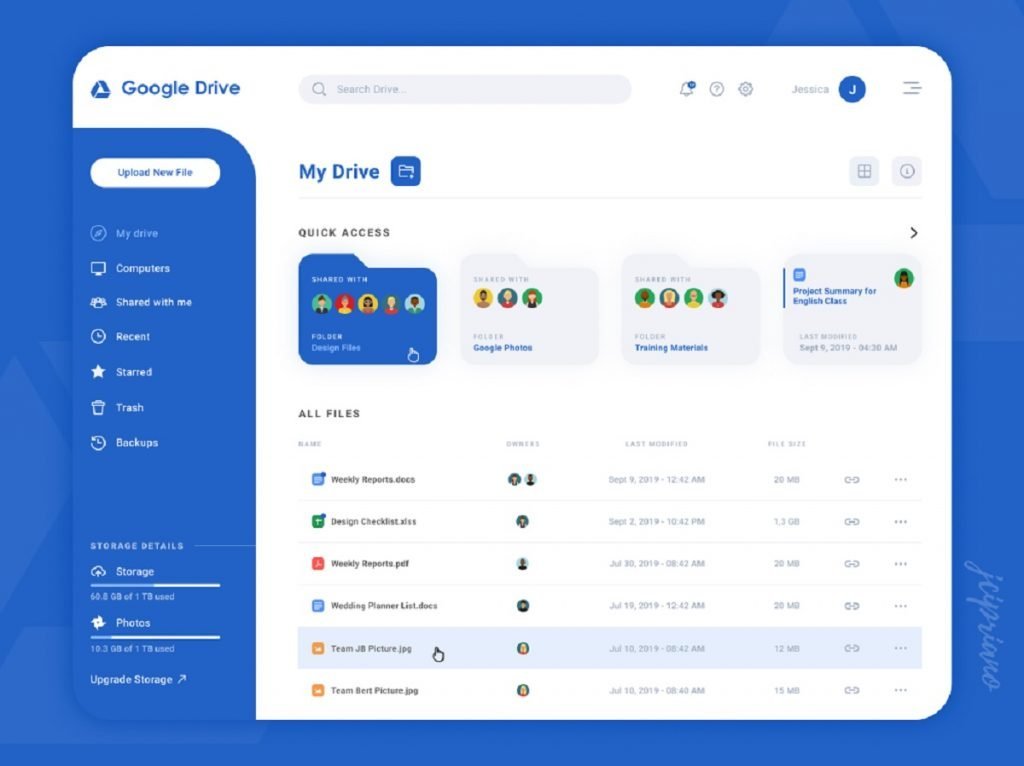Click the doc icon of Weekly Reports.docs
The width and height of the screenshot is (1024, 766).
(318, 479)
